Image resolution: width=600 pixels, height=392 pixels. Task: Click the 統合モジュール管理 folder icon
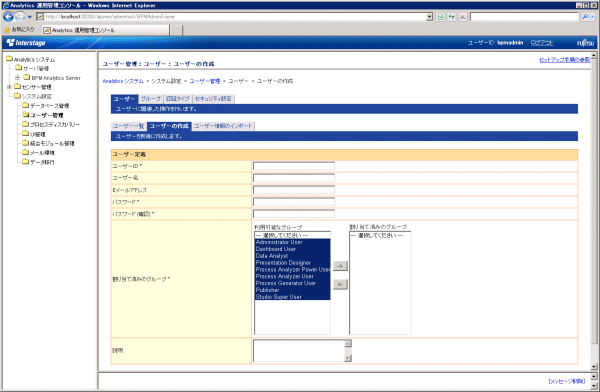[26, 143]
